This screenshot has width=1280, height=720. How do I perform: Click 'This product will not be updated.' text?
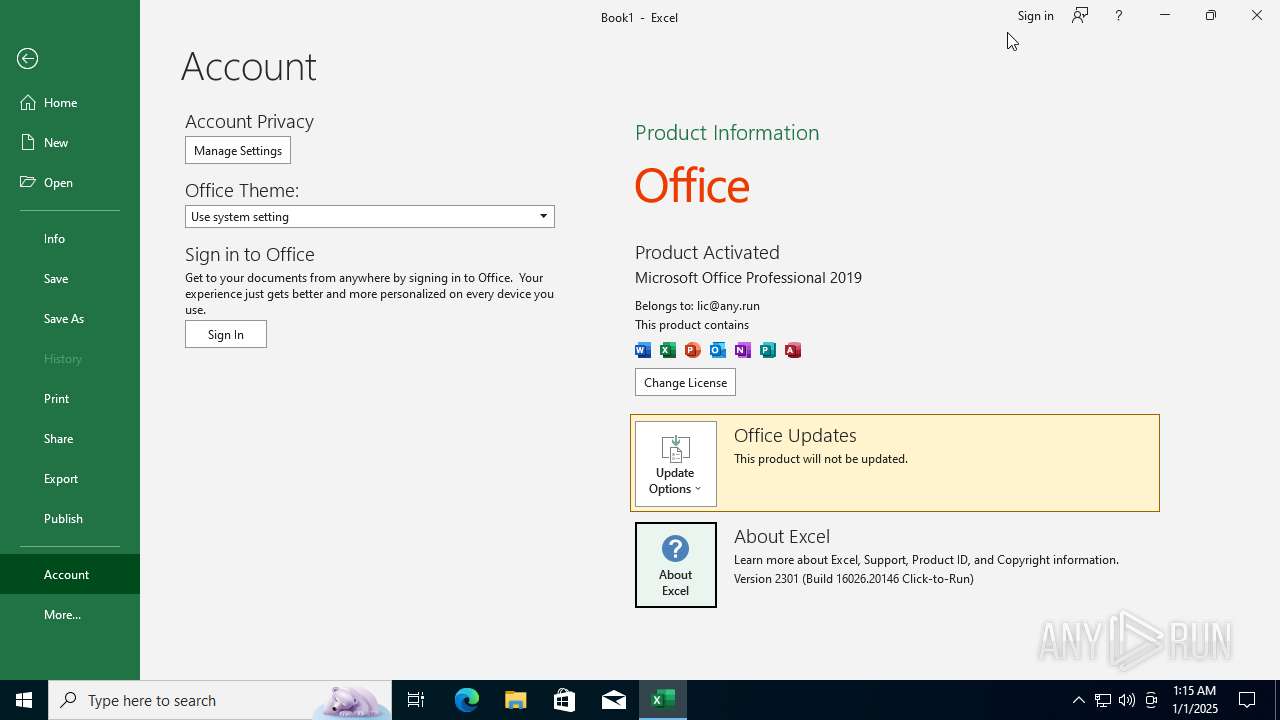tap(821, 458)
